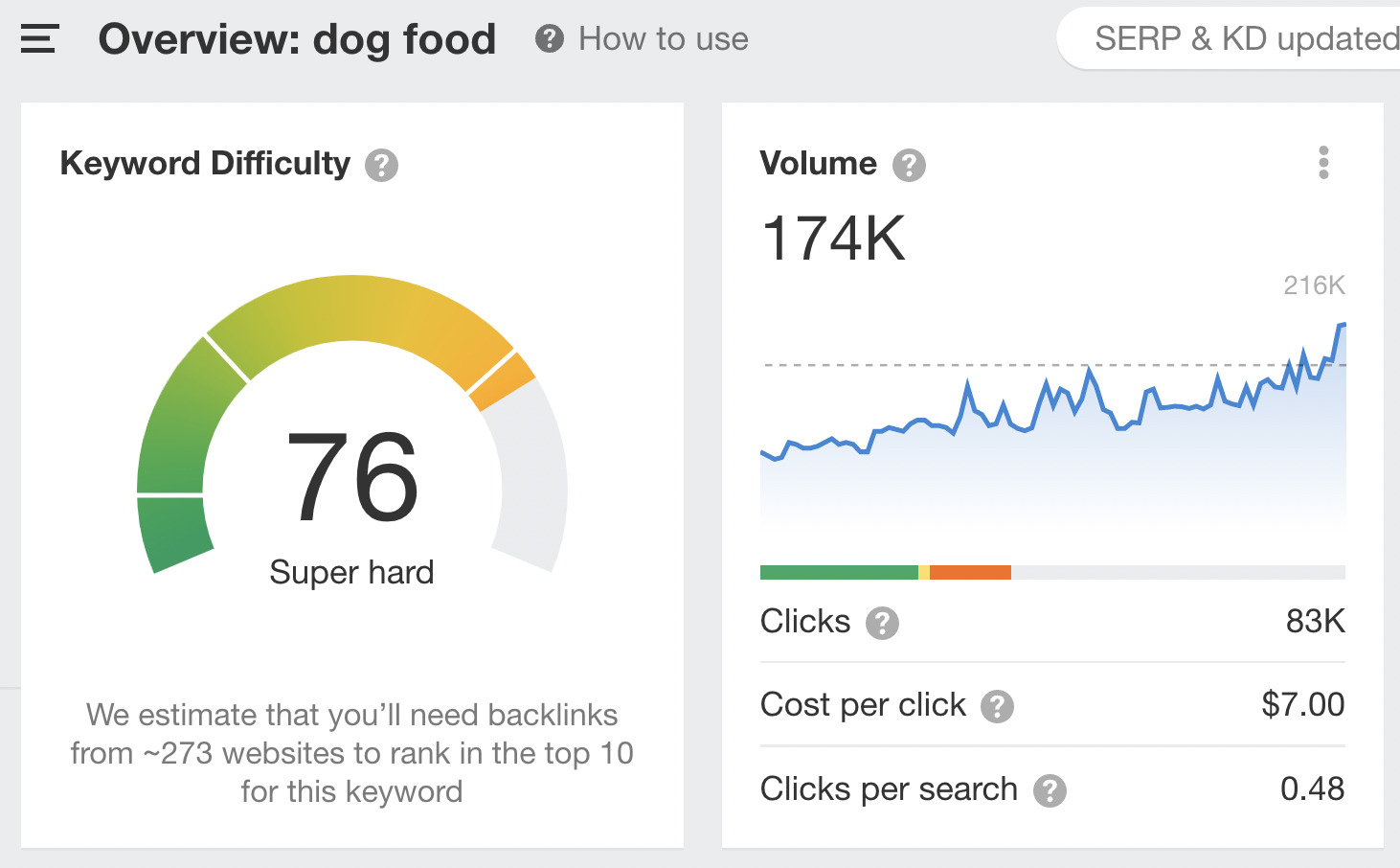The image size is (1400, 868).
Task: Click the orange segment of the clicks bar
Action: pos(970,571)
